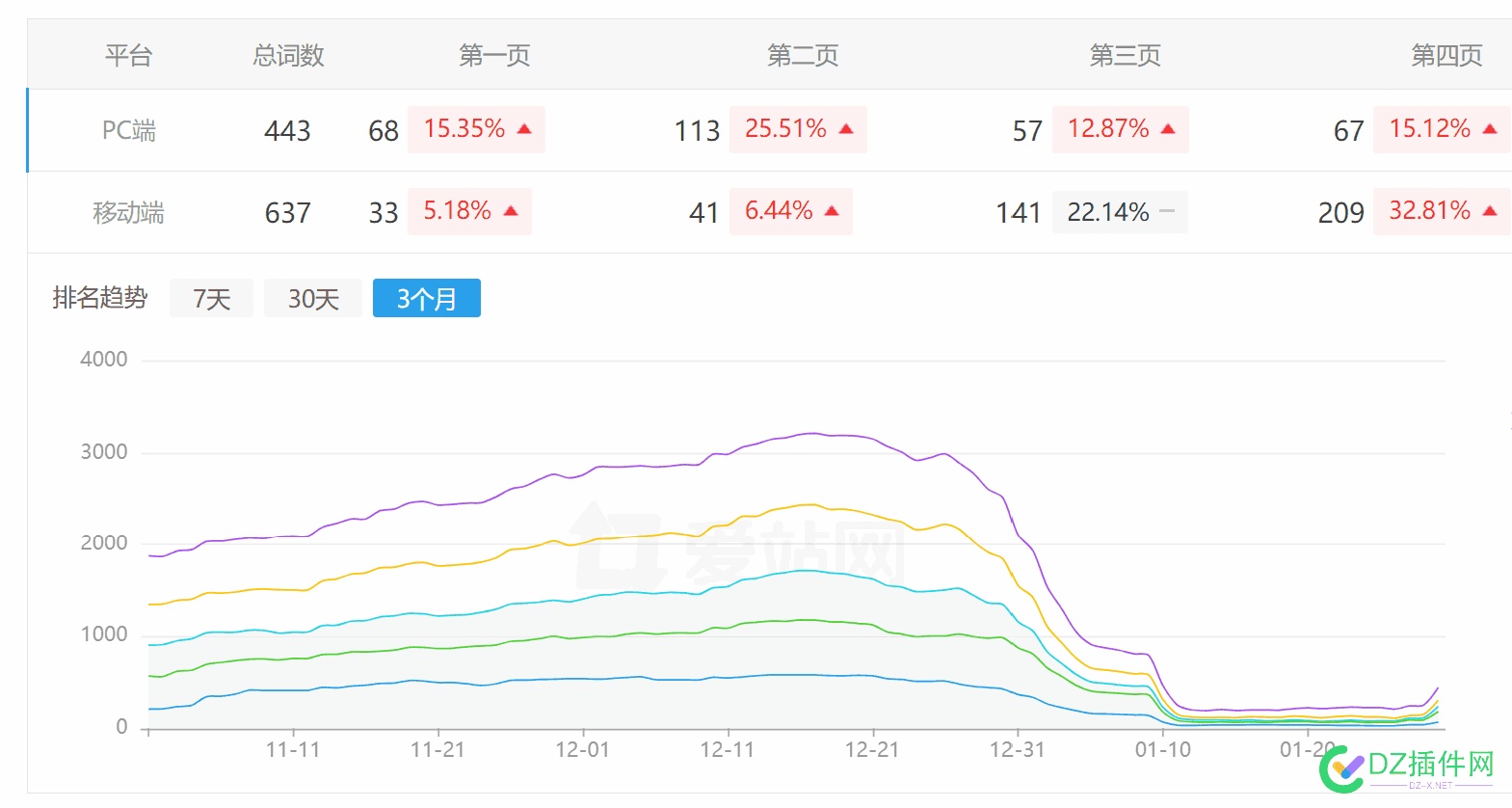The image size is (1512, 808).
Task: Click PC端 fourth page count 67
Action: 1349,131
